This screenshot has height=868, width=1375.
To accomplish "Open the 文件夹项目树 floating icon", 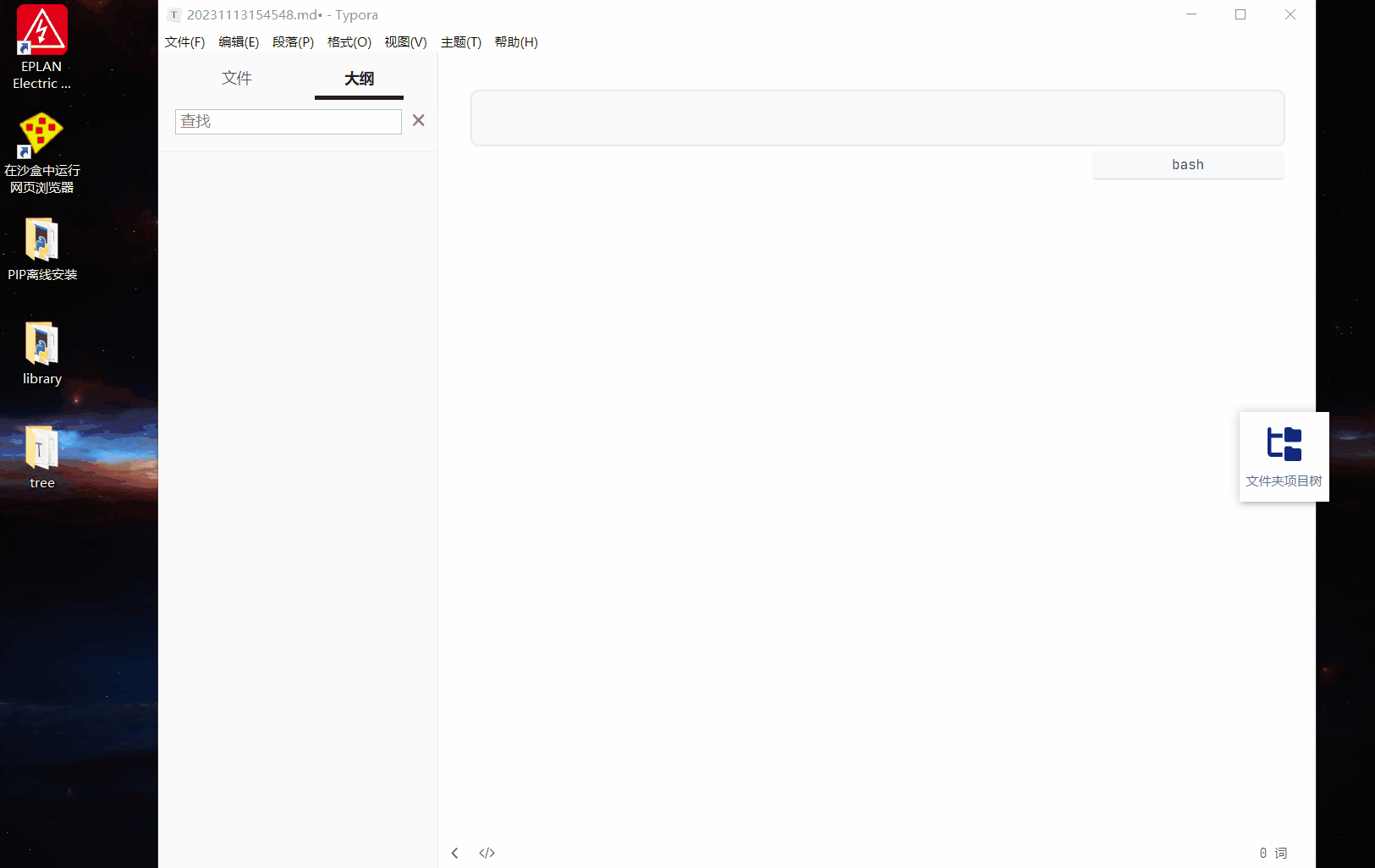I will 1284,457.
